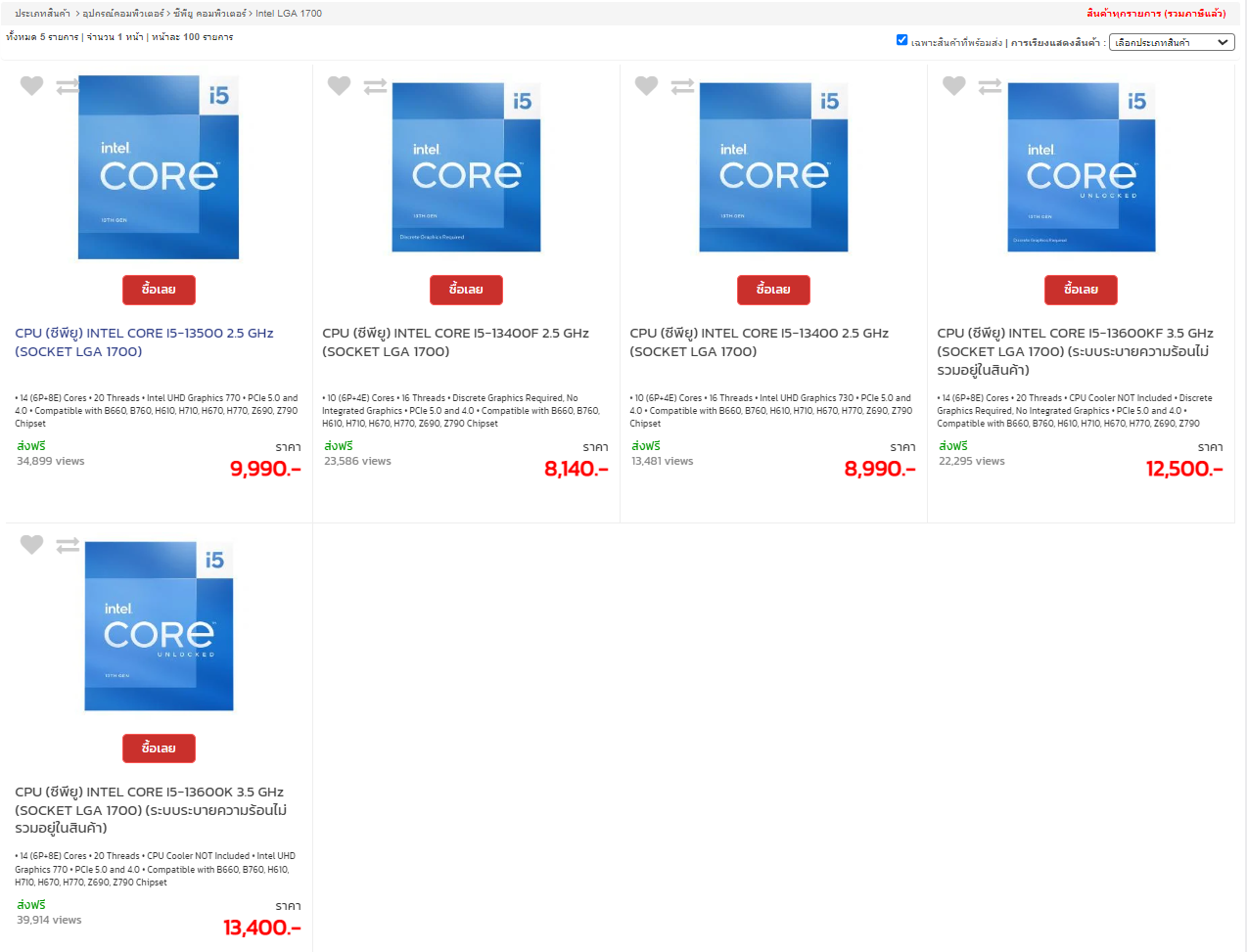Click the 13,481 views count
The height and width of the screenshot is (952, 1247).
pos(663,461)
